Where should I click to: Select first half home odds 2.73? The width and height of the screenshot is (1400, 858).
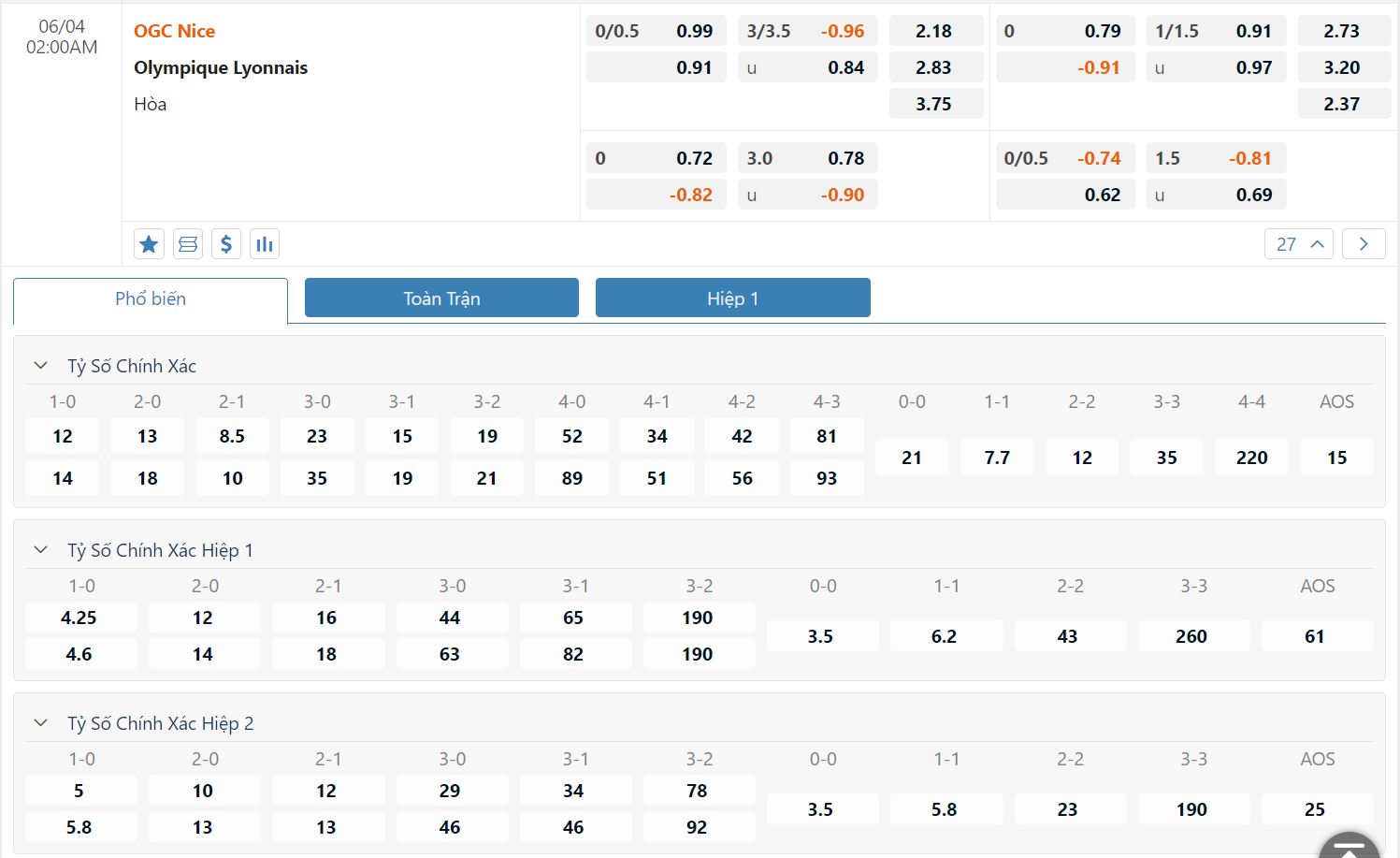click(x=1344, y=31)
